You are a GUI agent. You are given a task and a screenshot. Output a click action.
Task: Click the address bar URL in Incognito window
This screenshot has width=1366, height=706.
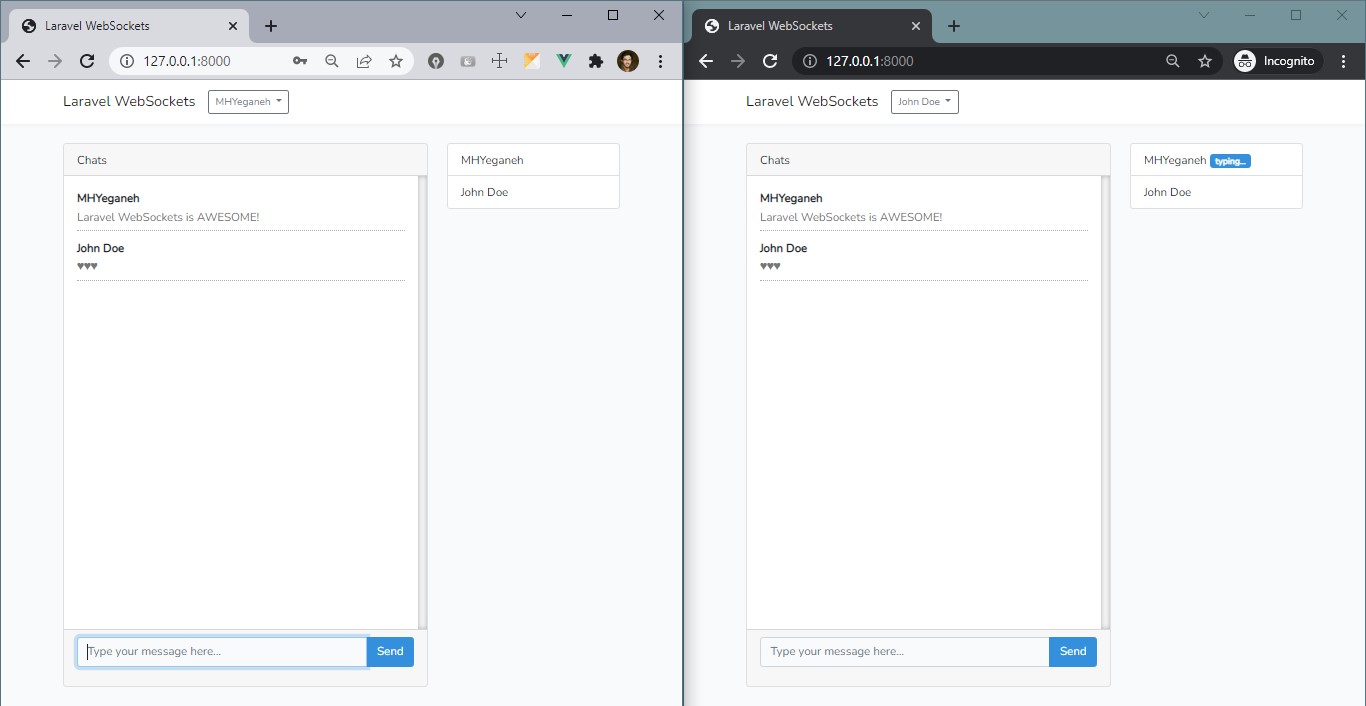point(870,61)
